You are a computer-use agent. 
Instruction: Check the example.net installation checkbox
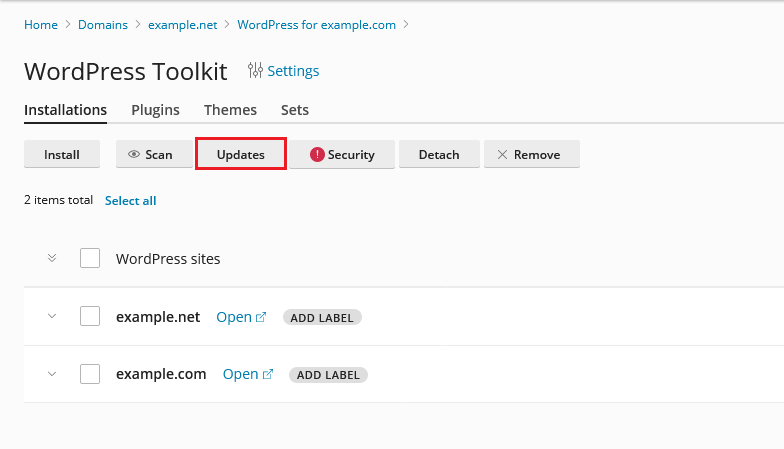click(90, 316)
